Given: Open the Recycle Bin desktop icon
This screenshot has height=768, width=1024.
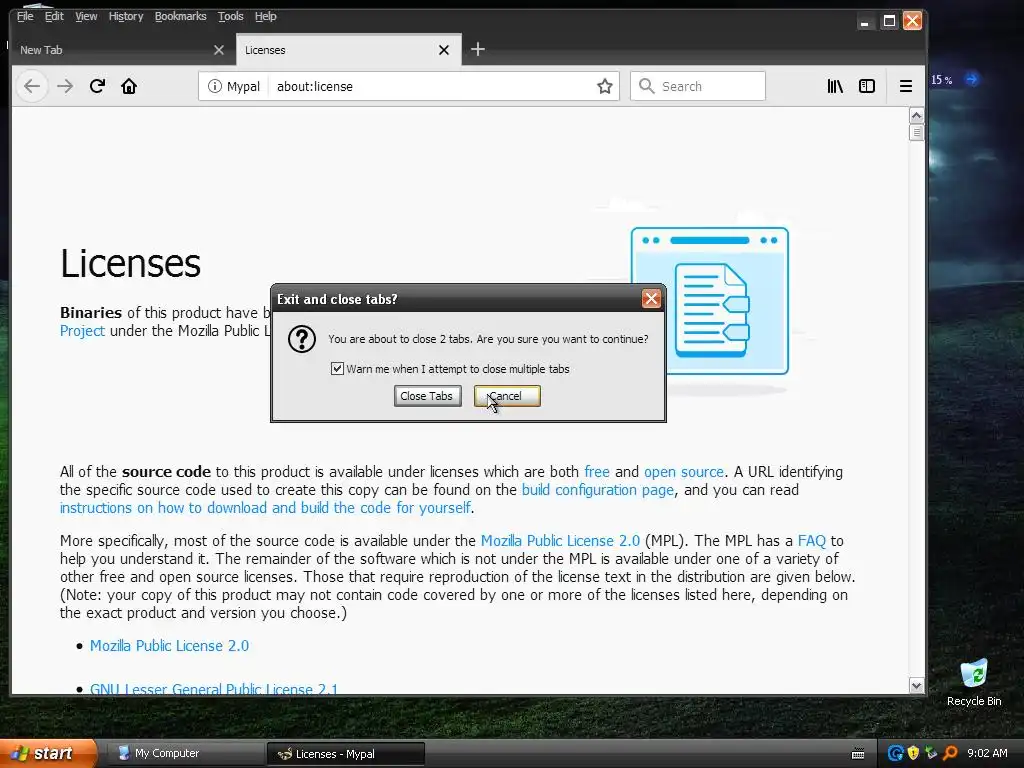Looking at the screenshot, I should click(x=974, y=682).
